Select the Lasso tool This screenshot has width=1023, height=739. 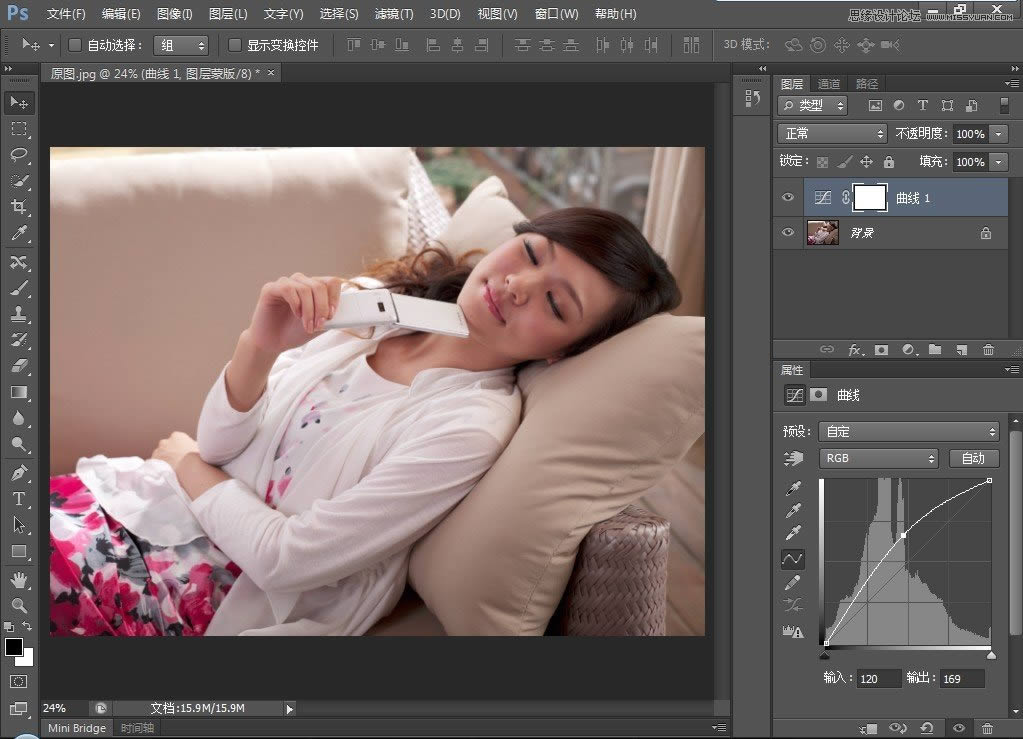[x=19, y=155]
